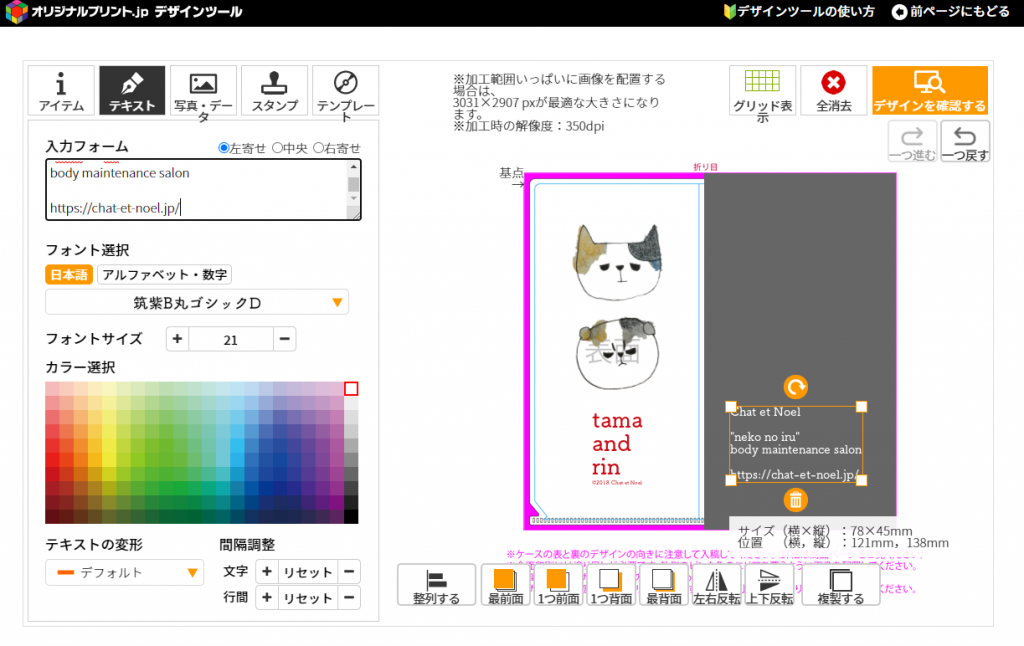Increase 文字 character spacing with plus
Viewport: 1024px width, 646px height.
tap(266, 572)
